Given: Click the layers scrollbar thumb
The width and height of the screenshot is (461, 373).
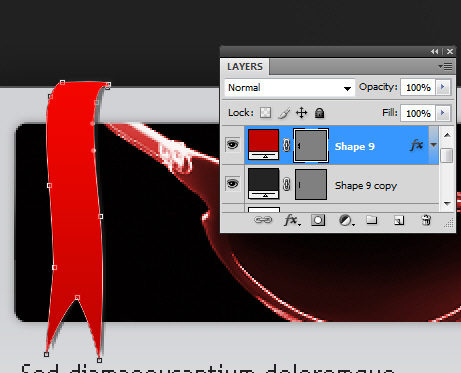Looking at the screenshot, I should click(x=447, y=155).
